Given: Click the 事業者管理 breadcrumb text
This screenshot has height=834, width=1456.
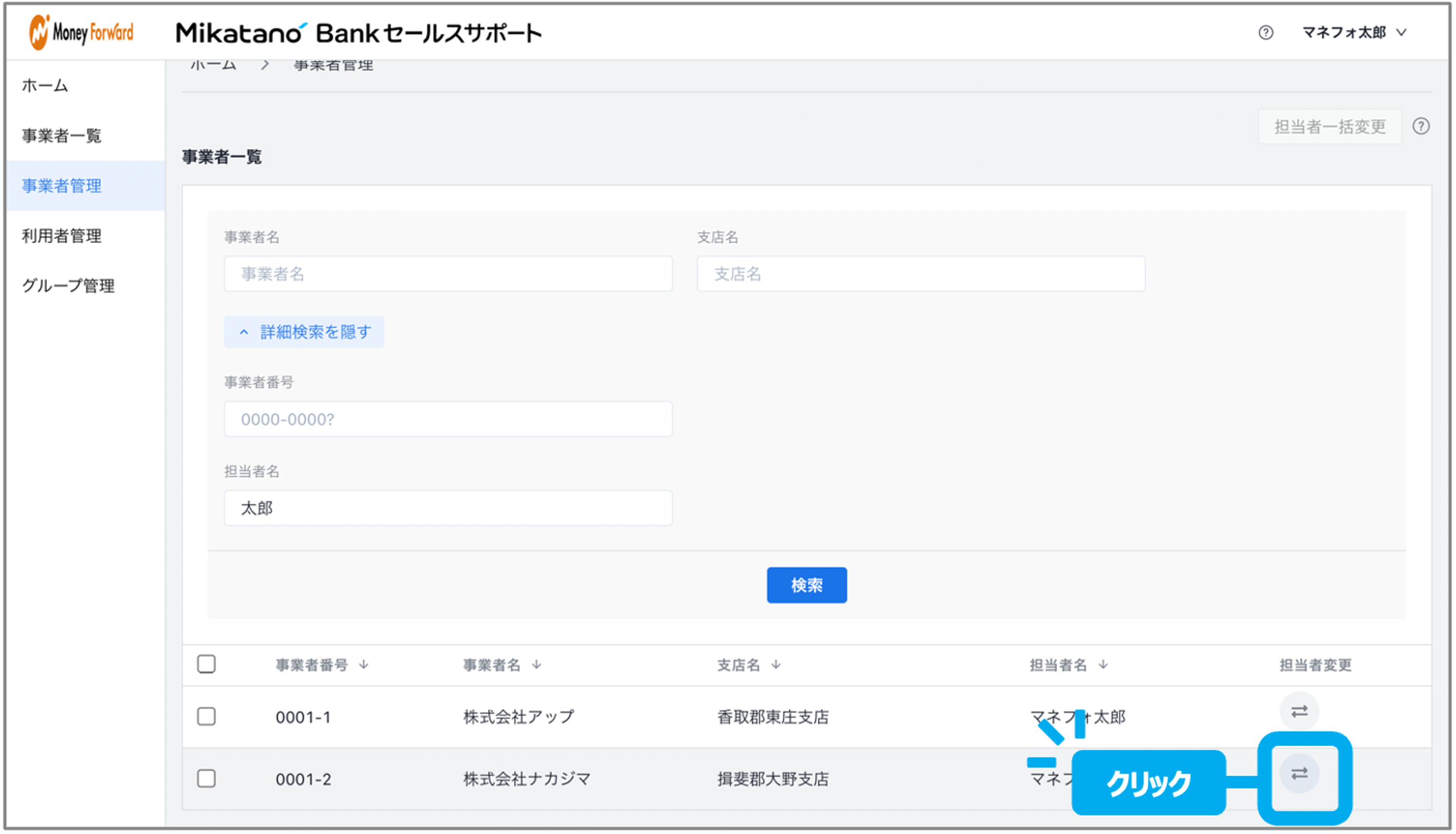Looking at the screenshot, I should point(333,65).
